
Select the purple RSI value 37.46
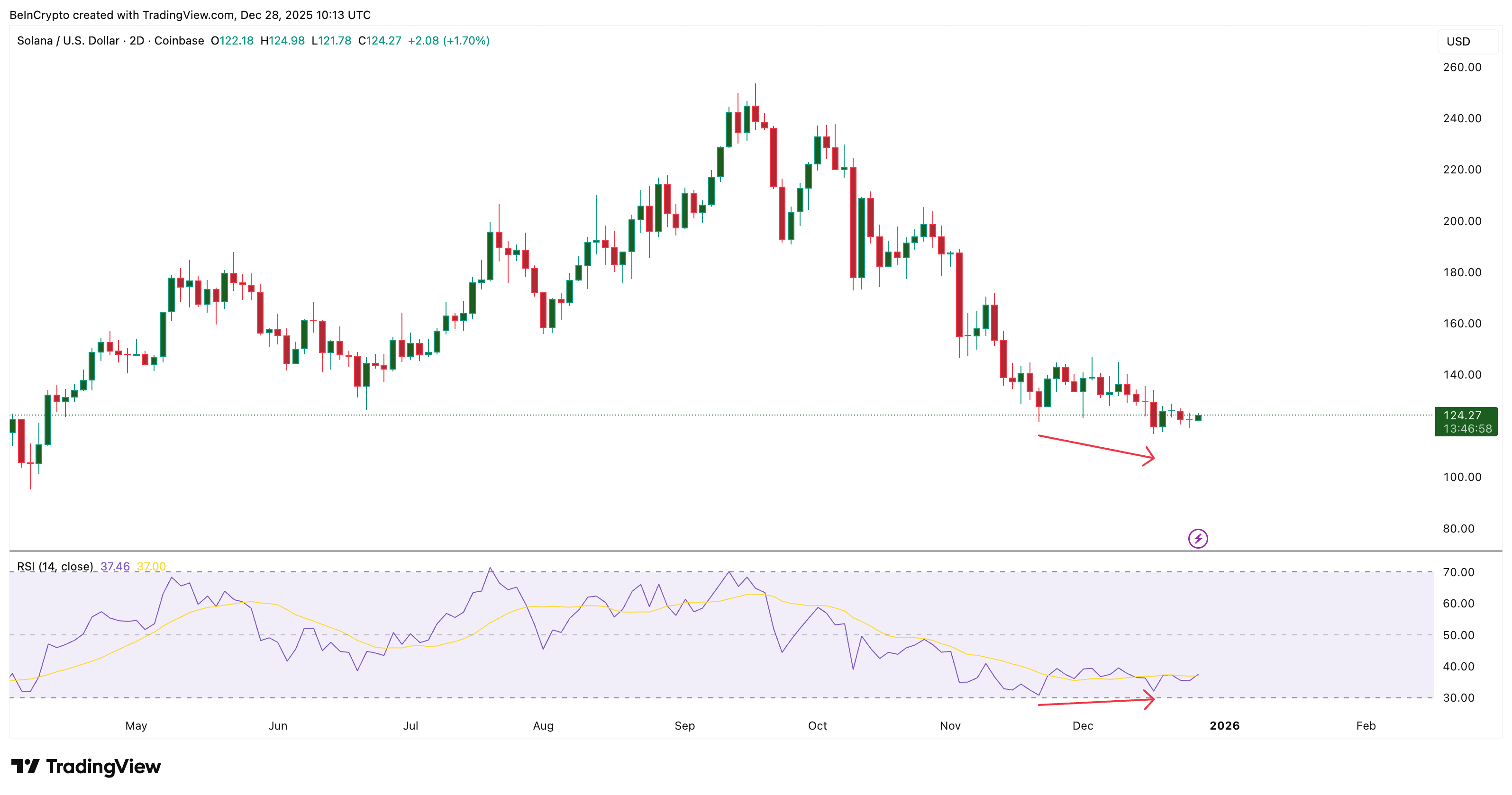tap(115, 566)
